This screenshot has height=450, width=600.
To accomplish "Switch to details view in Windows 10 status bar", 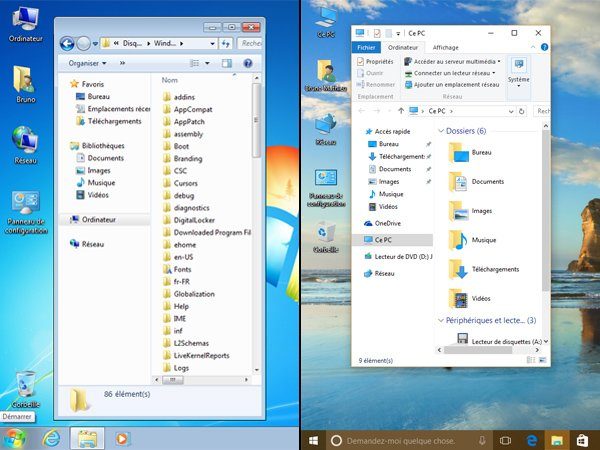I will pos(531,360).
